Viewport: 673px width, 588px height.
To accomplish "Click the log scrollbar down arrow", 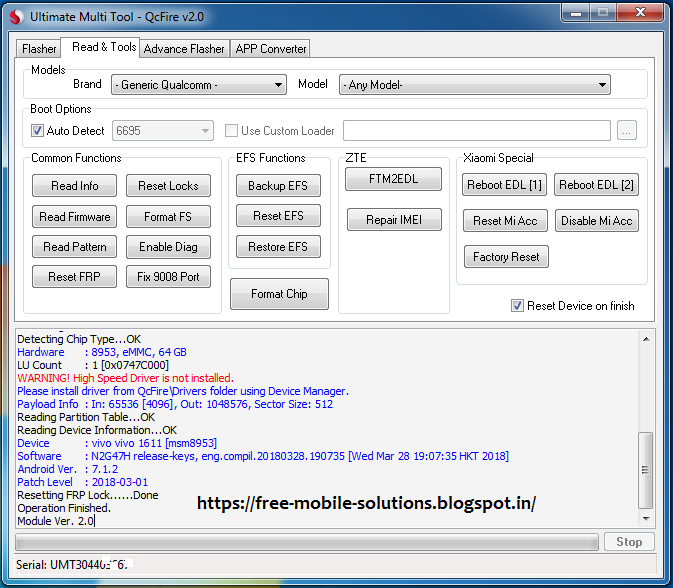I will [x=646, y=519].
